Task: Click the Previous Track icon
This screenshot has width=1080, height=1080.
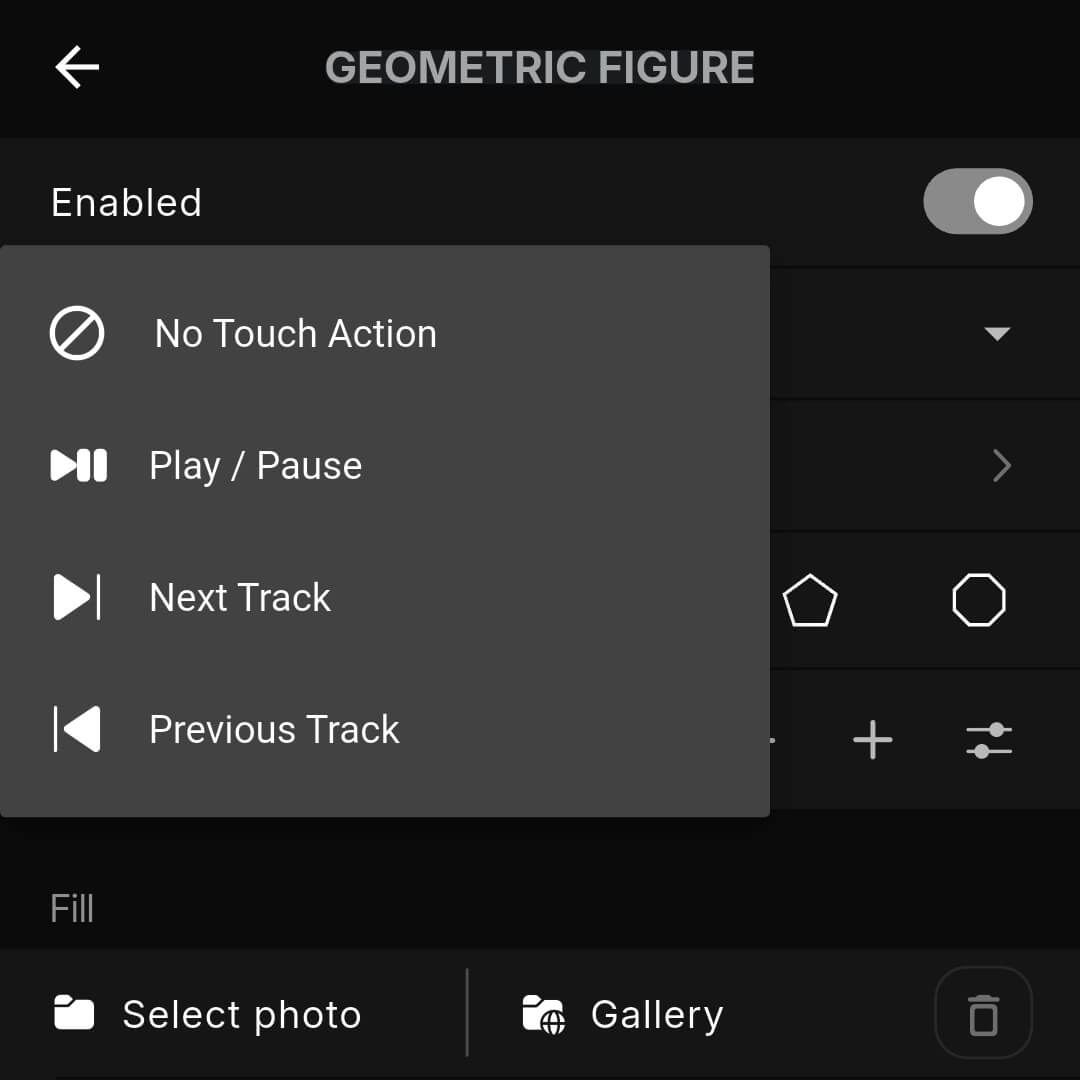Action: point(76,729)
